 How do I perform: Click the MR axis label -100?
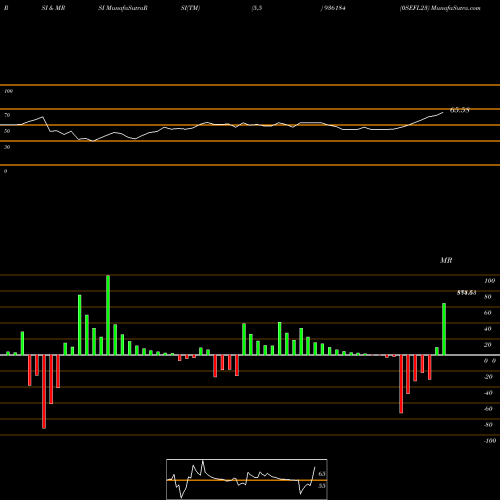[x=490, y=441]
